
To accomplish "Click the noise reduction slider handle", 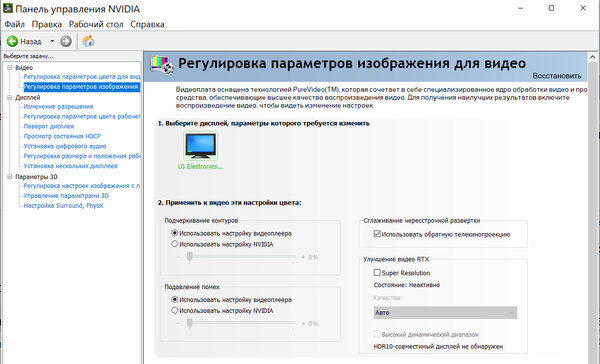I will 189,323.
